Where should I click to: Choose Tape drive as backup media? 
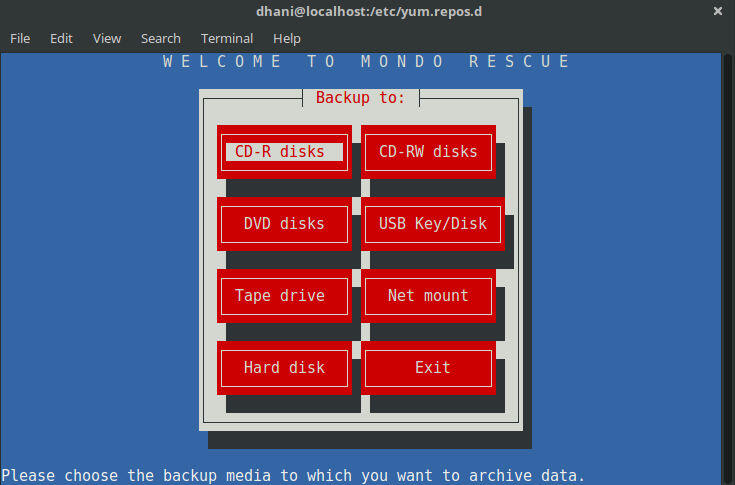click(284, 296)
